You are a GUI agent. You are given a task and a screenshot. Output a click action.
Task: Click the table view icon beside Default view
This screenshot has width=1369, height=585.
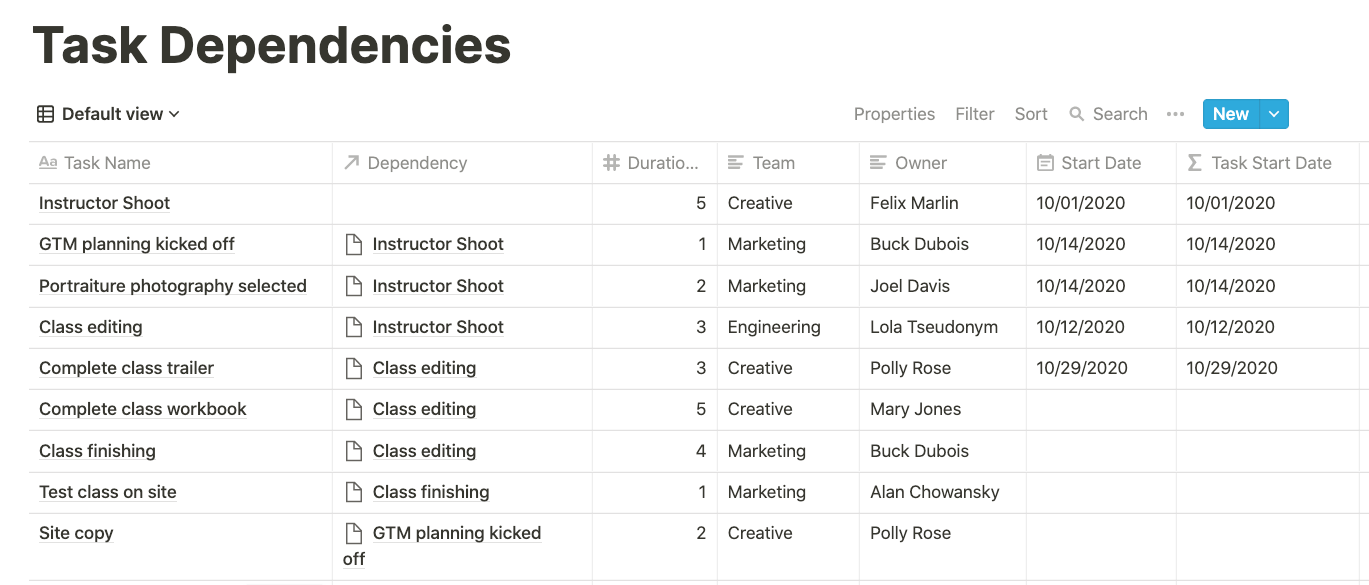46,114
